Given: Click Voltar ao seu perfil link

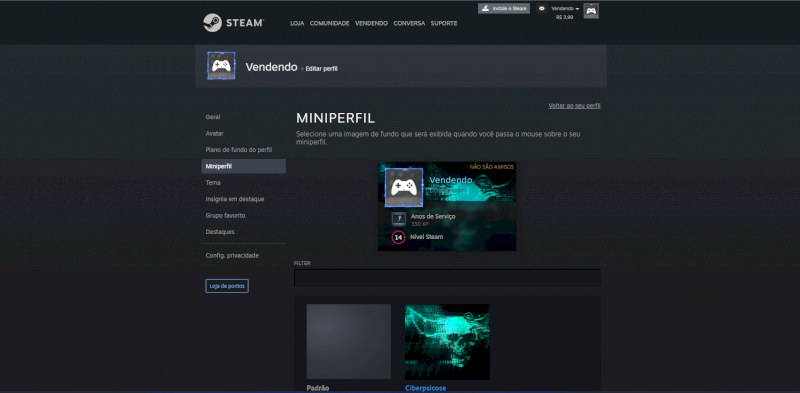Looking at the screenshot, I should click(574, 106).
